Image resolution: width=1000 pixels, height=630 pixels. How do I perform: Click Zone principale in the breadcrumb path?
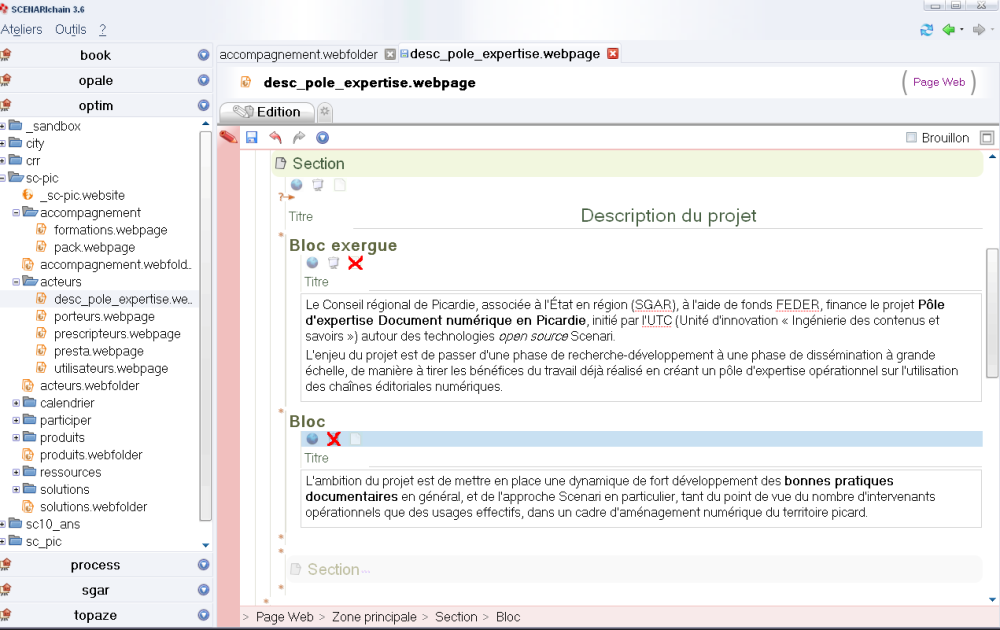(376, 617)
